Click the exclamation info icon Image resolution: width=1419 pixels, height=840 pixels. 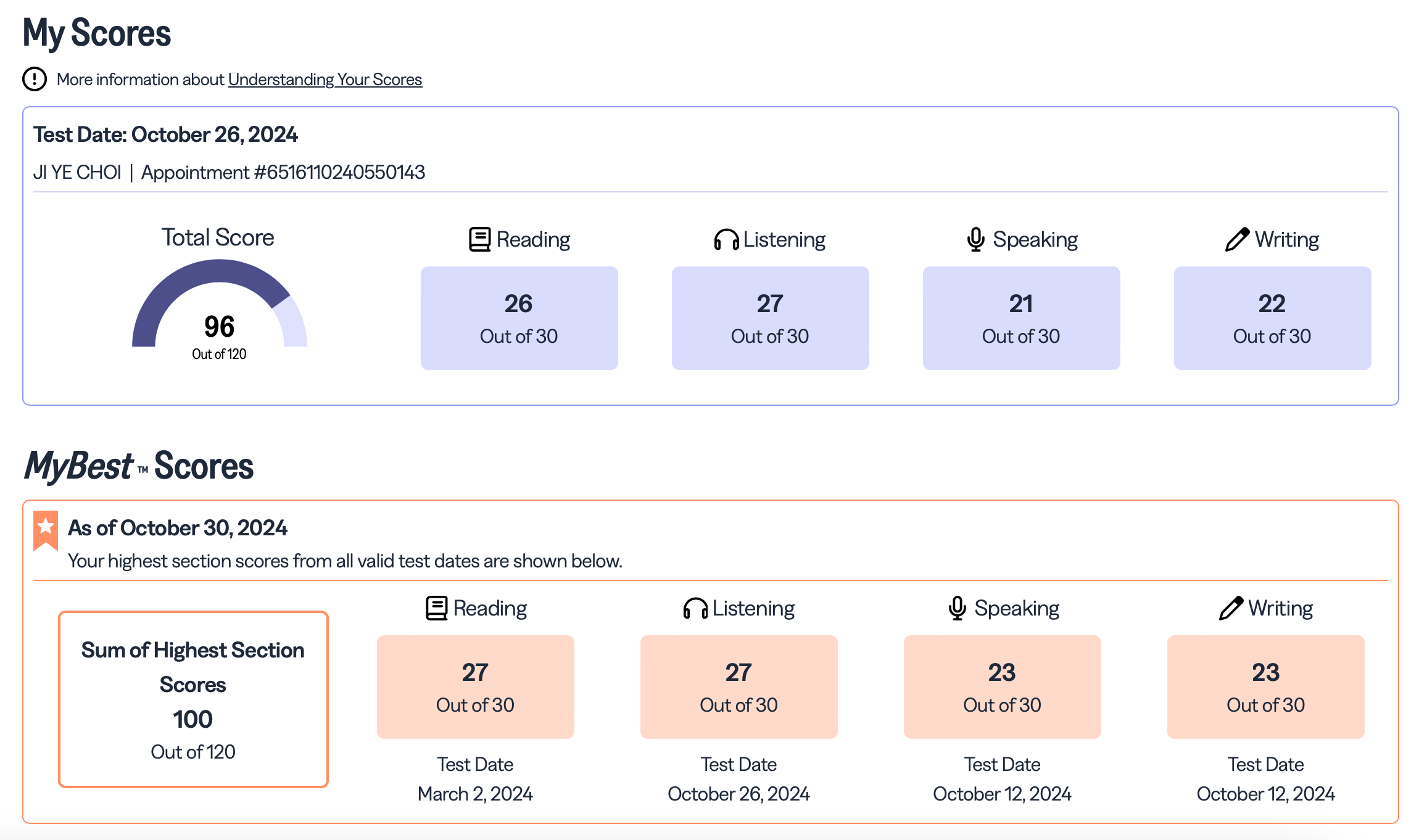click(35, 80)
